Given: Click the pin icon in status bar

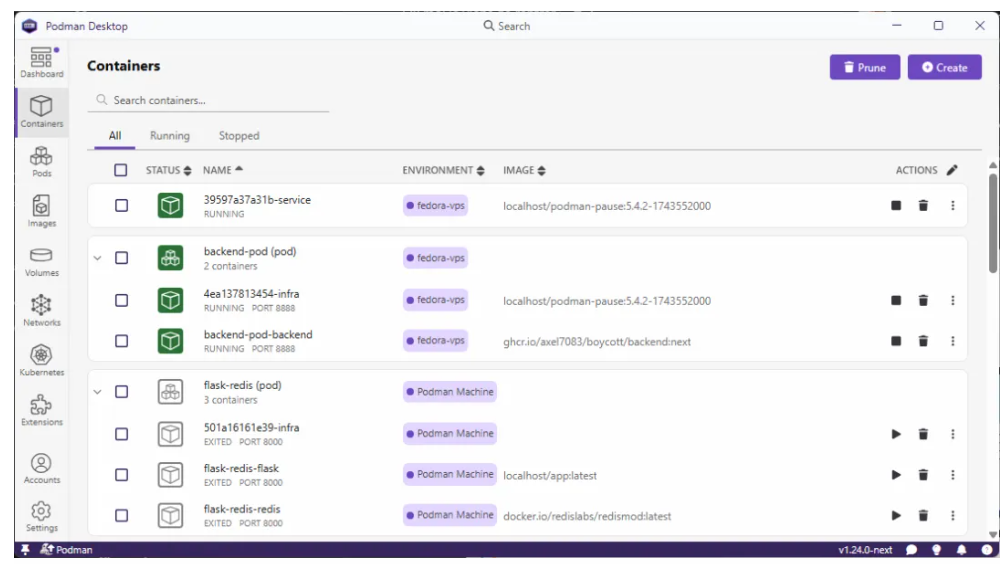Looking at the screenshot, I should 25,549.
